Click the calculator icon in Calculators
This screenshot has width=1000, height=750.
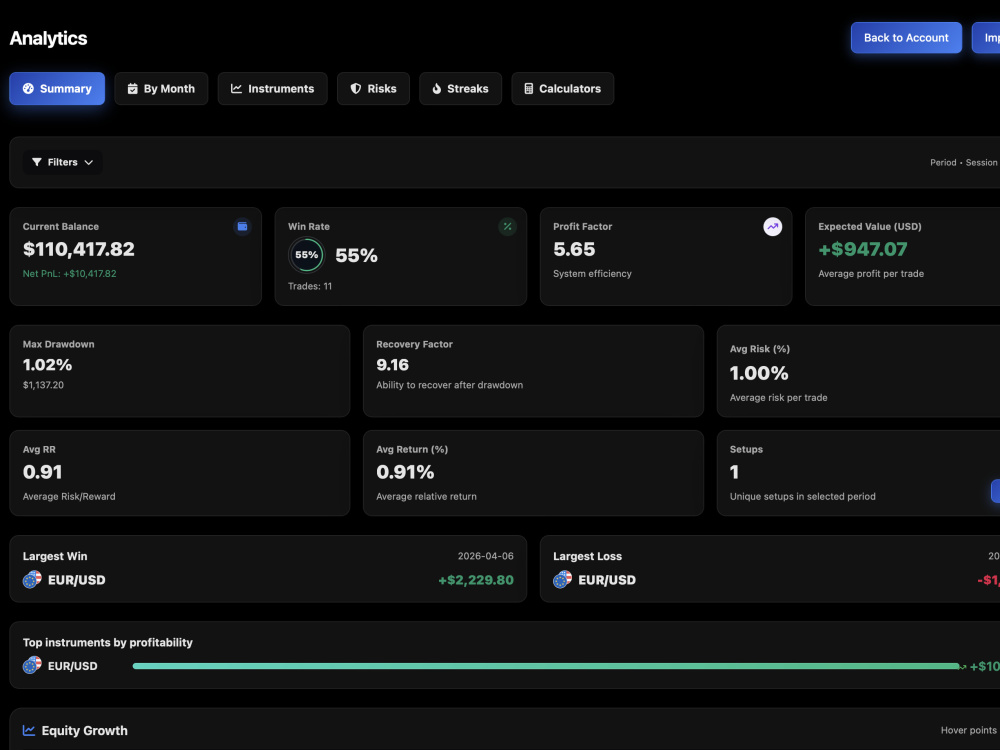[529, 89]
